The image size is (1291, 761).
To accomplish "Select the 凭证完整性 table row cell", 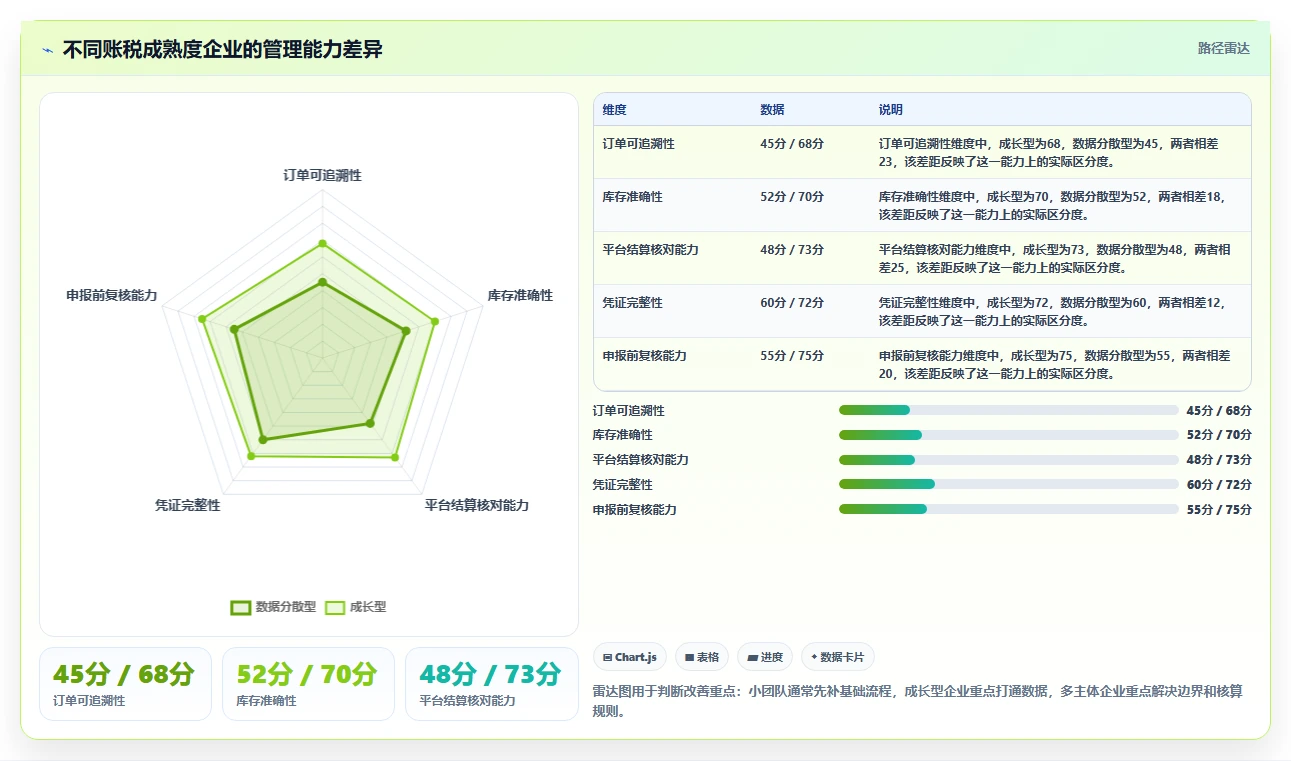I will pos(632,303).
